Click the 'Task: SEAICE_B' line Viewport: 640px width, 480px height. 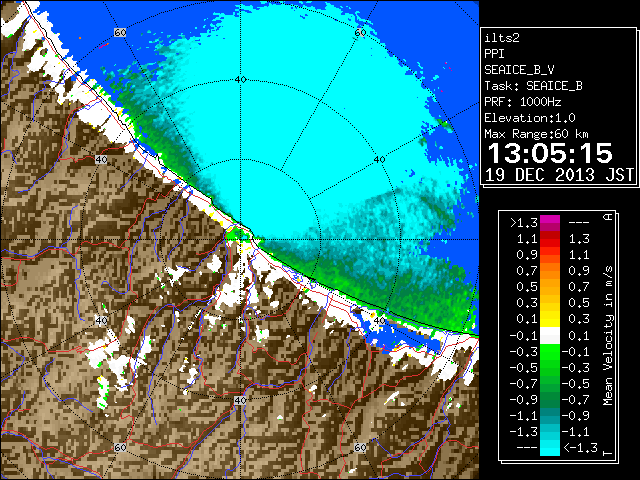point(533,86)
